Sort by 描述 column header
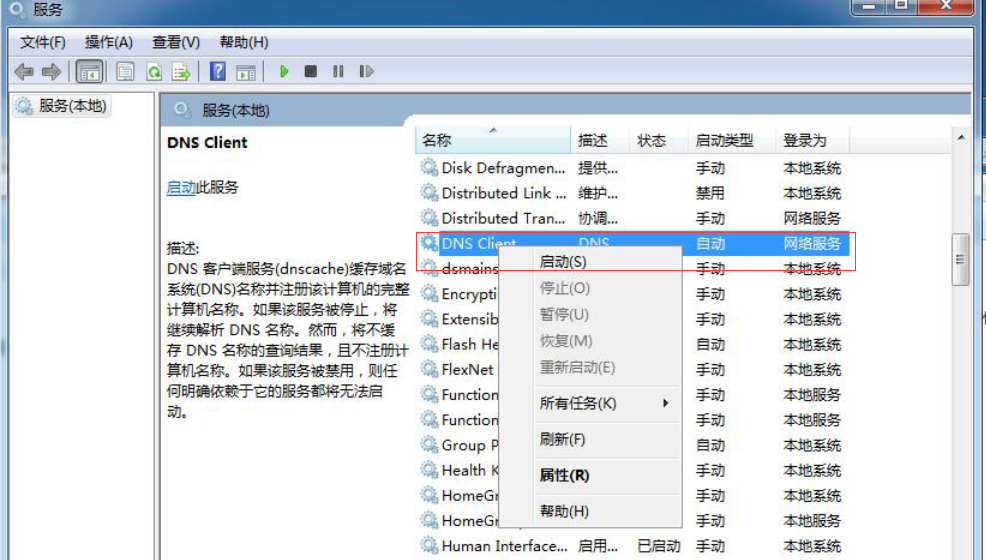 coord(599,140)
